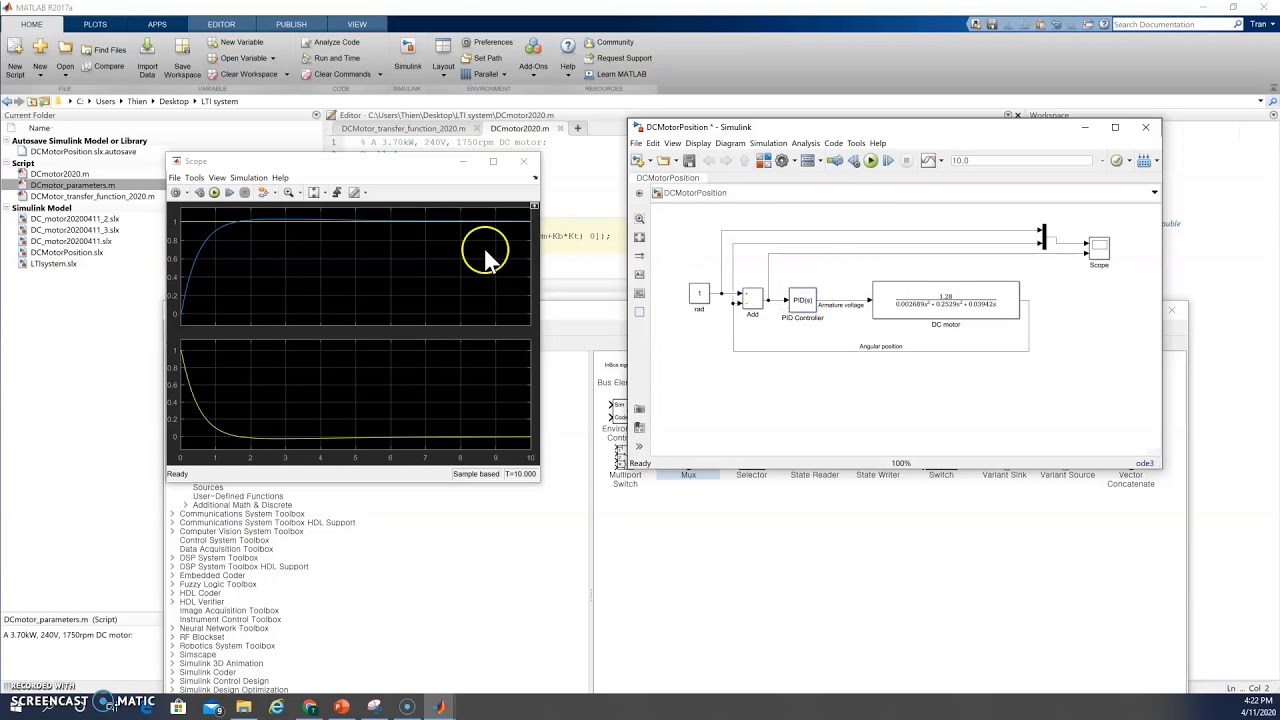The height and width of the screenshot is (720, 1280).
Task: Open File Explorer from the taskbar
Action: 244,708
